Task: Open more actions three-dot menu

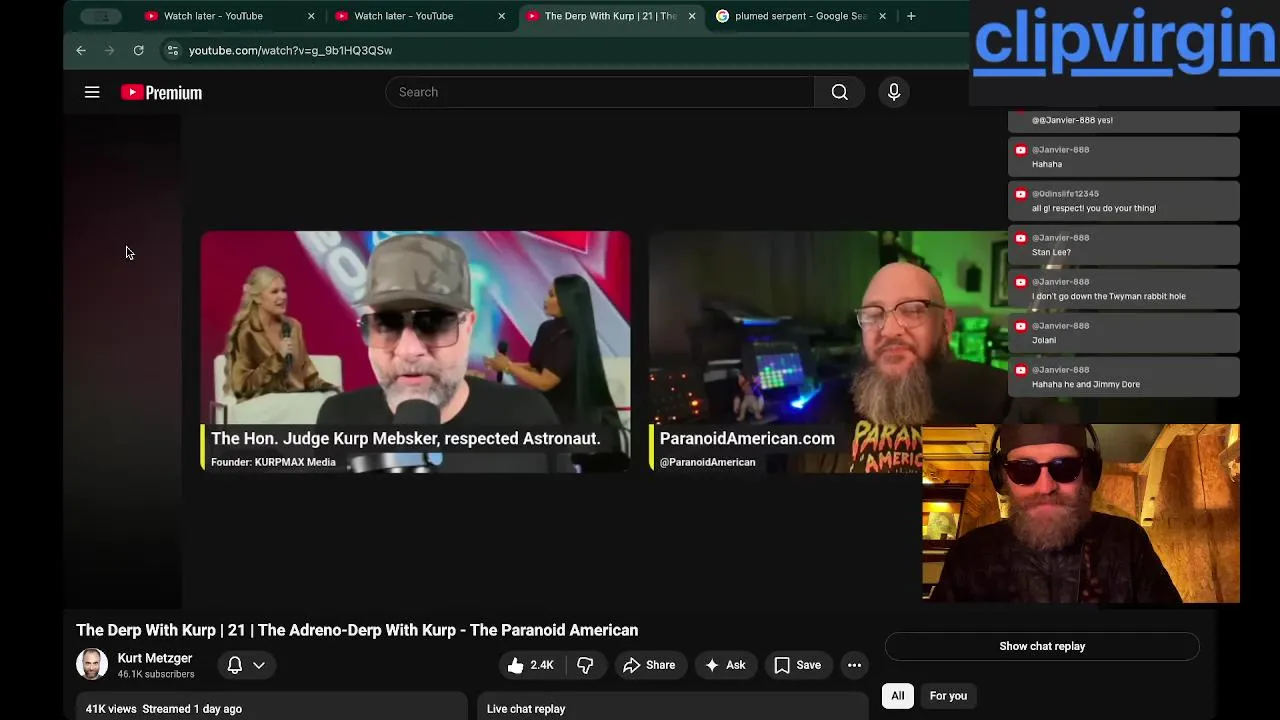Action: (854, 665)
